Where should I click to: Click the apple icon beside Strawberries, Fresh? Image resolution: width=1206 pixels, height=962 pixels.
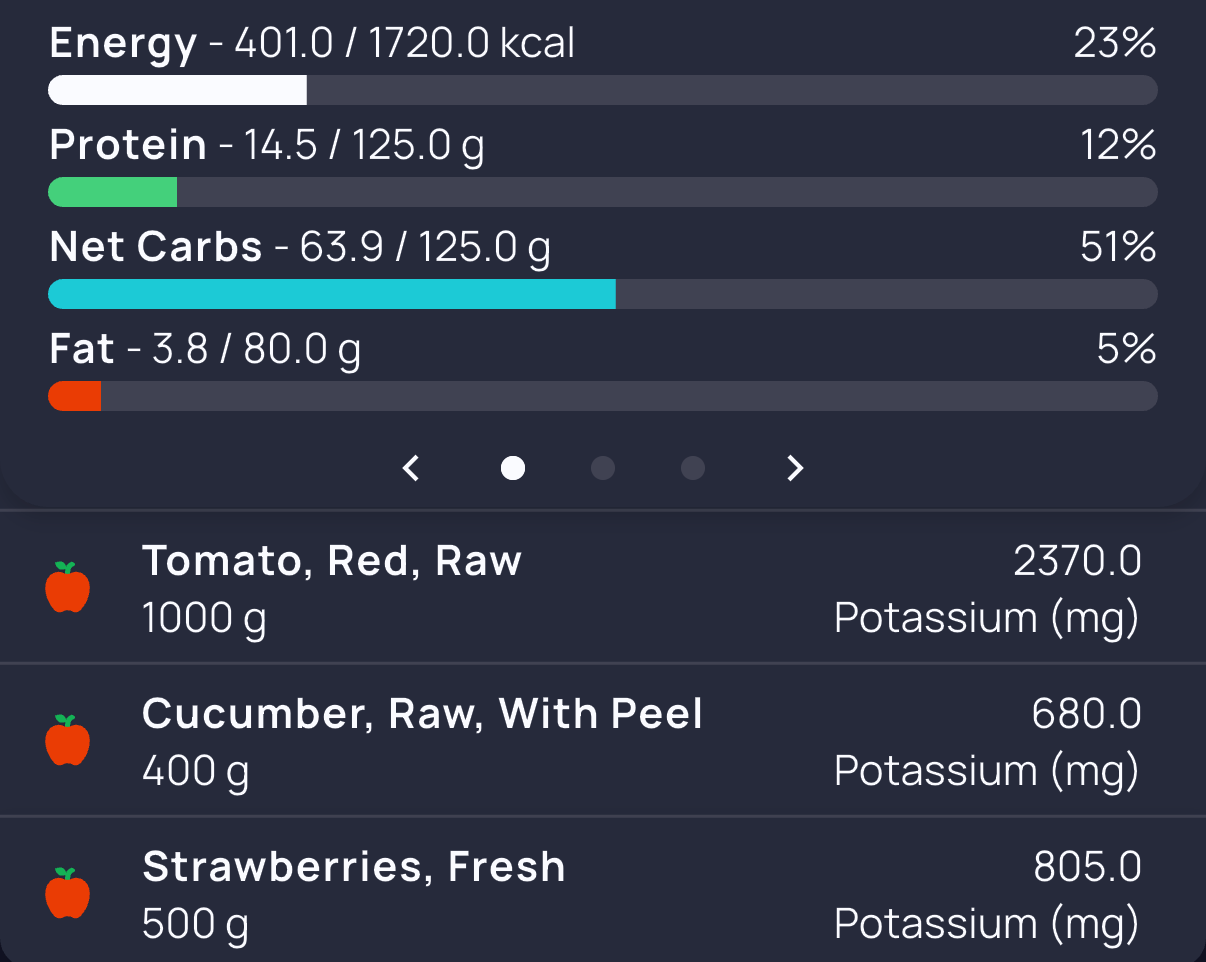pyautogui.click(x=68, y=893)
